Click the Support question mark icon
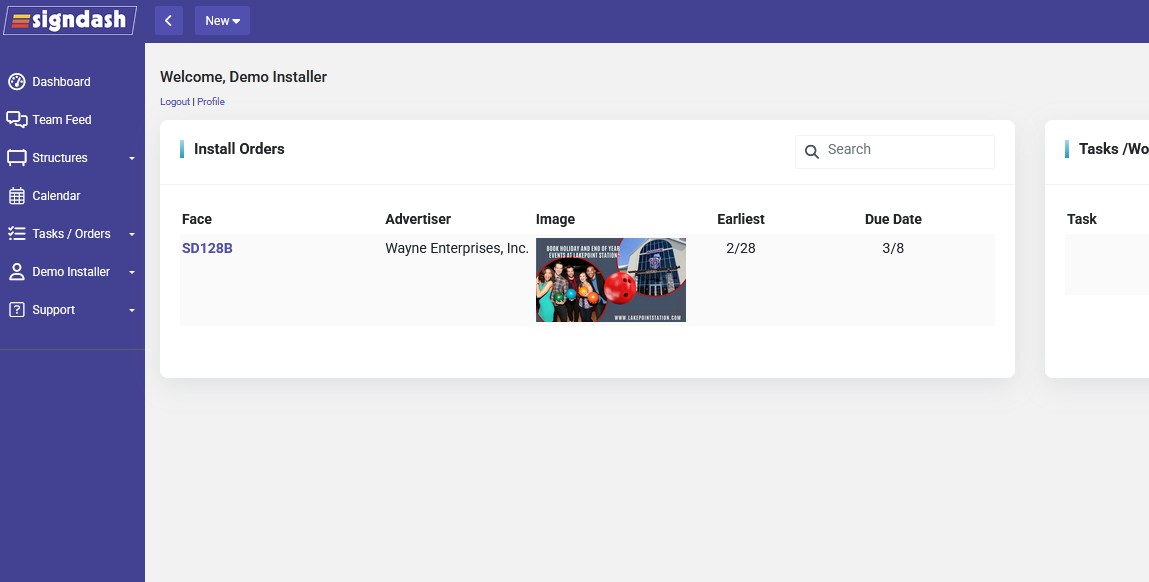 (16, 310)
